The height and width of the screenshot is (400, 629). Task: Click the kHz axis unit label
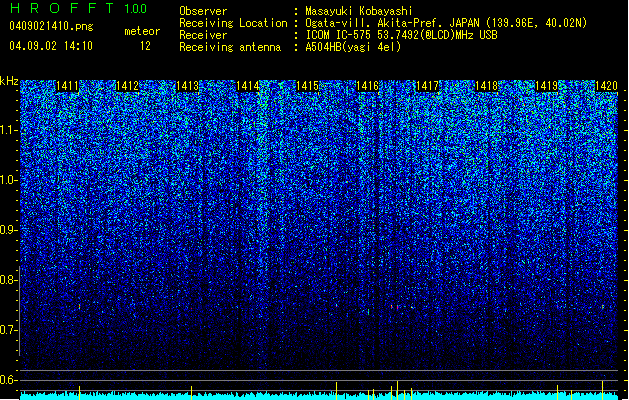tap(9, 81)
